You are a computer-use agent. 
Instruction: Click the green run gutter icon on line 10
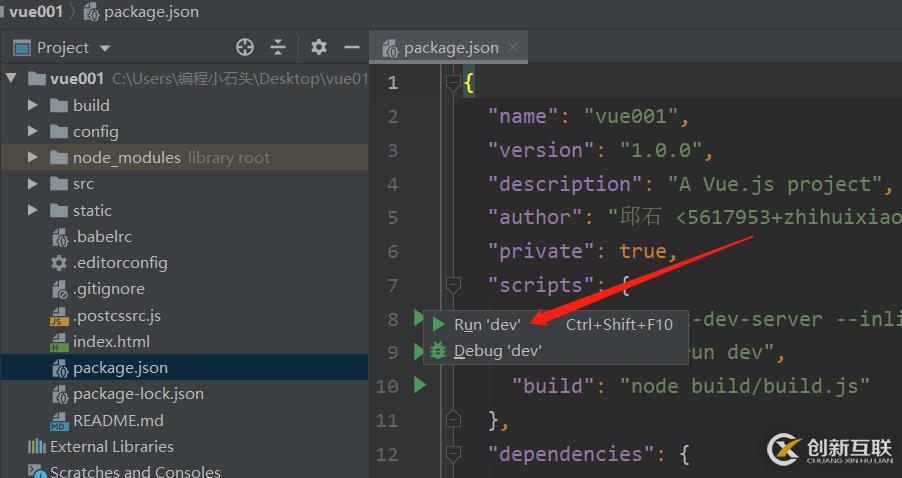[420, 385]
